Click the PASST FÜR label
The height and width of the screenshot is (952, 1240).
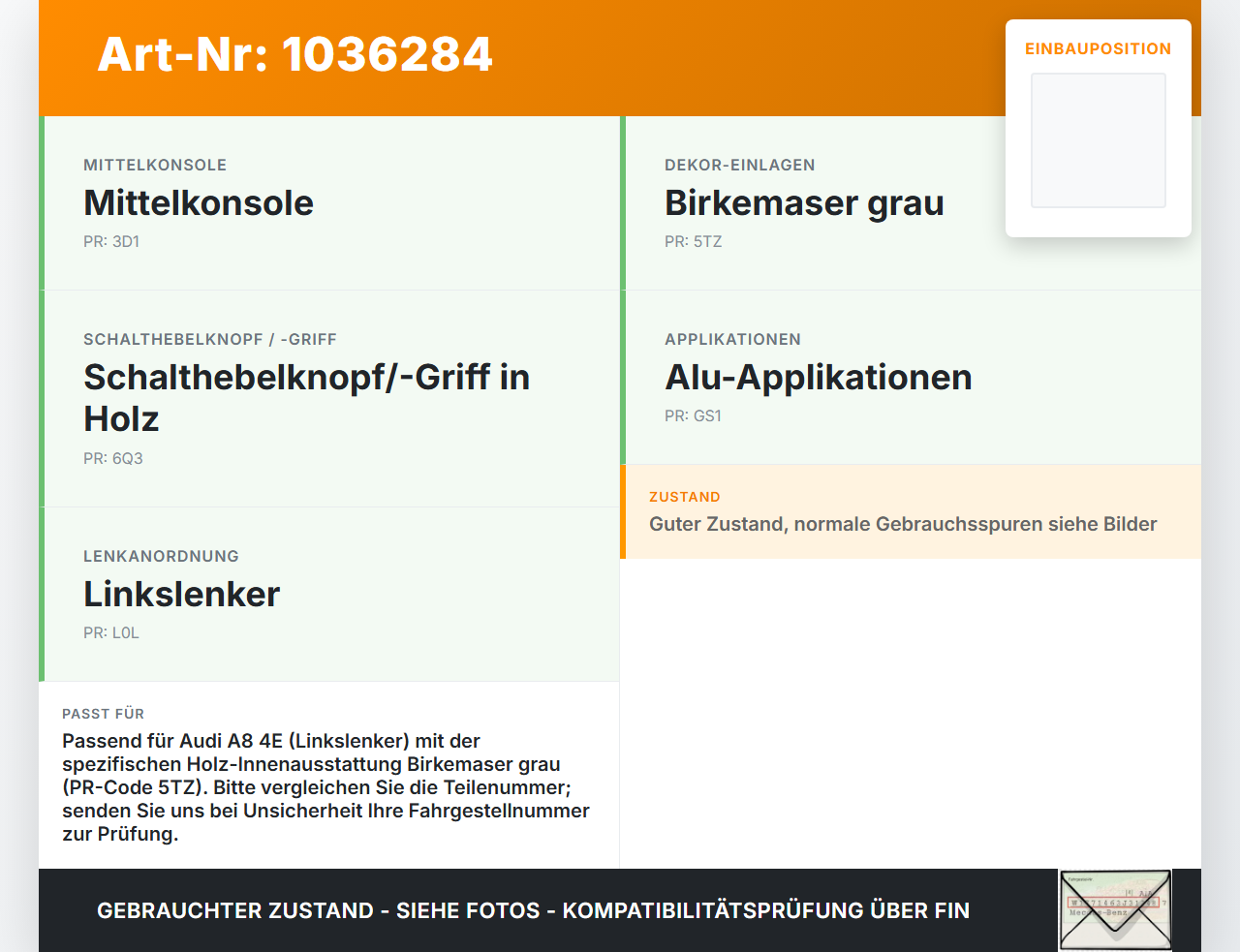pos(103,714)
